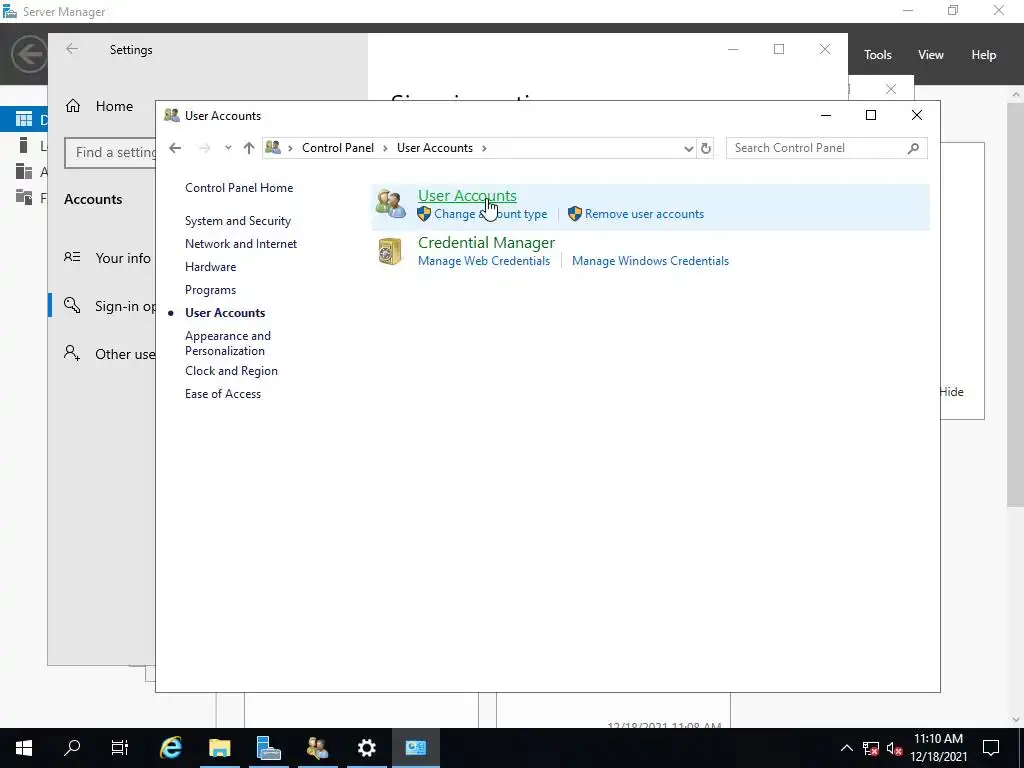Screen dimensions: 1024x768
Task: Open Other users in Settings sidebar
Action: click(109, 354)
